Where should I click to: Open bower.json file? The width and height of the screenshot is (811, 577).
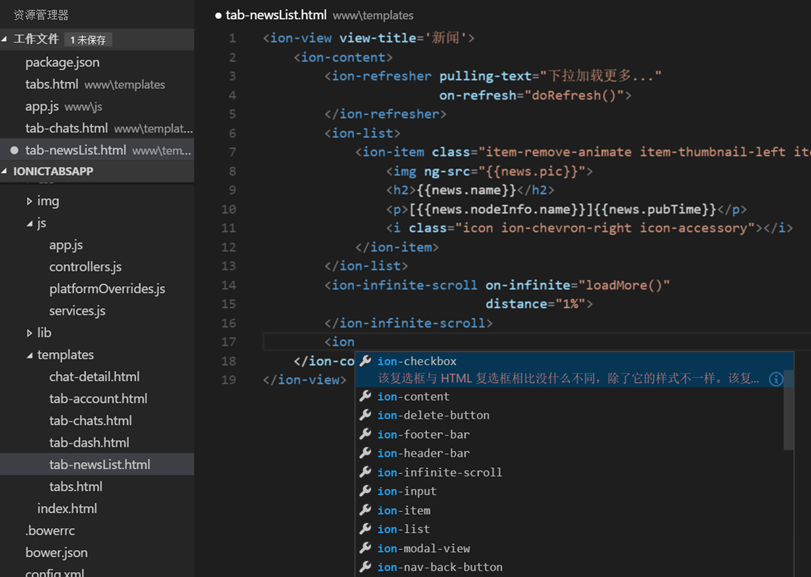click(97, 553)
